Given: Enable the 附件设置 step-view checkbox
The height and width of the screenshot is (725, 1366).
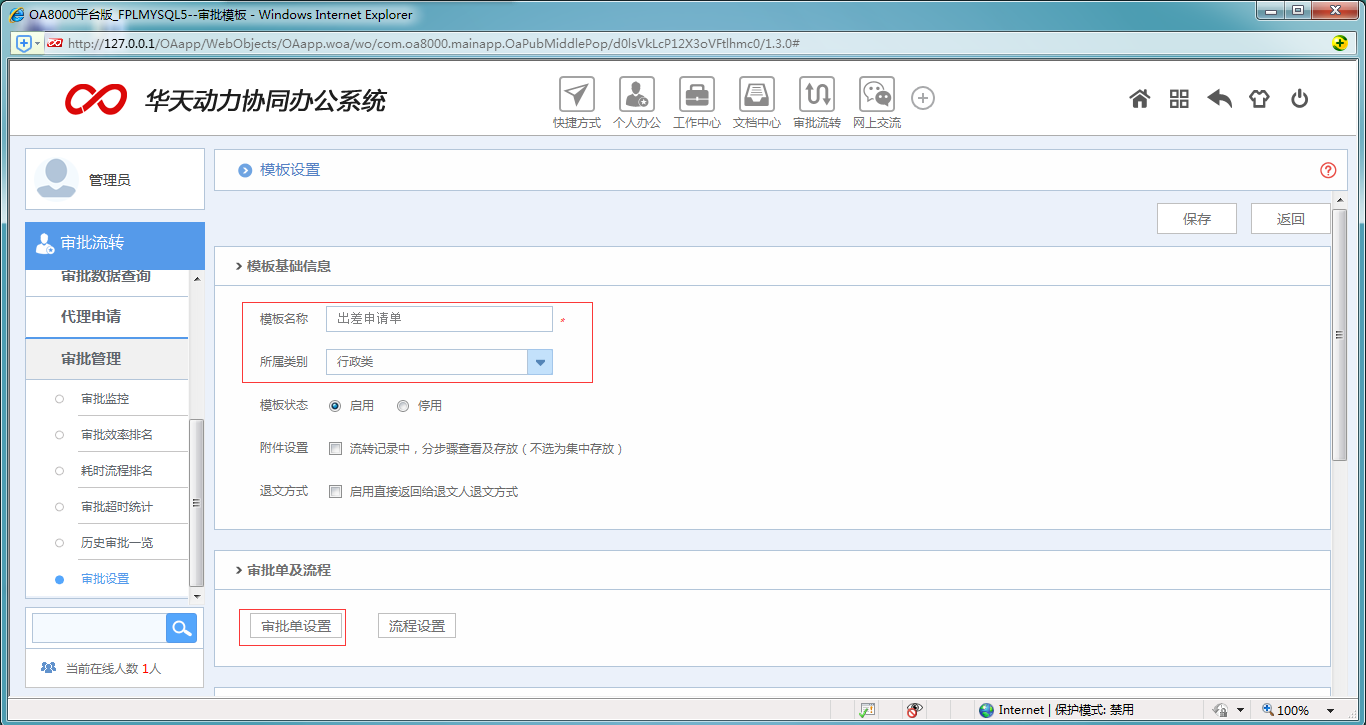Looking at the screenshot, I should [x=335, y=448].
